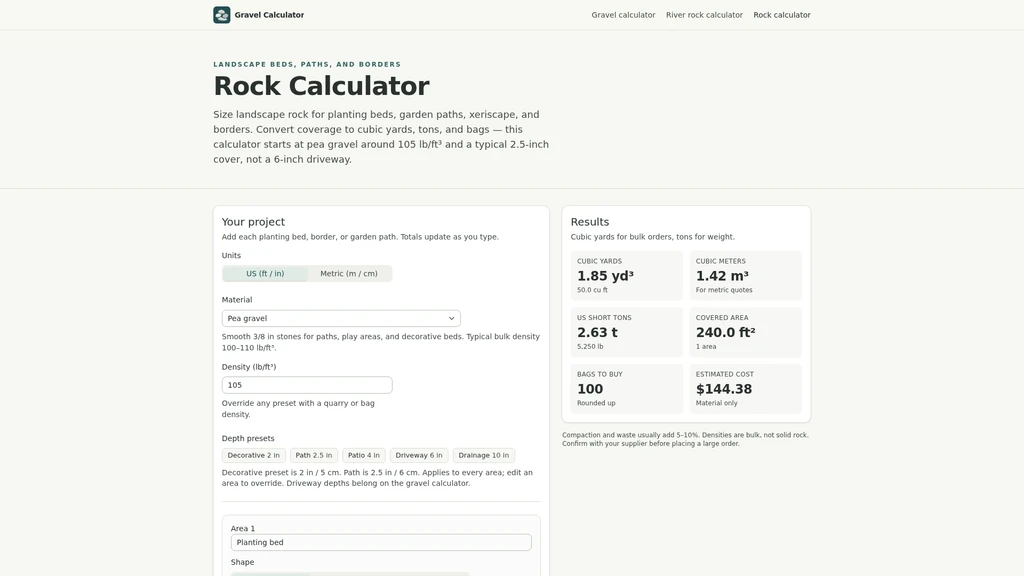Click the Area 1 name field Planting bed
1024x576 pixels.
(x=381, y=542)
